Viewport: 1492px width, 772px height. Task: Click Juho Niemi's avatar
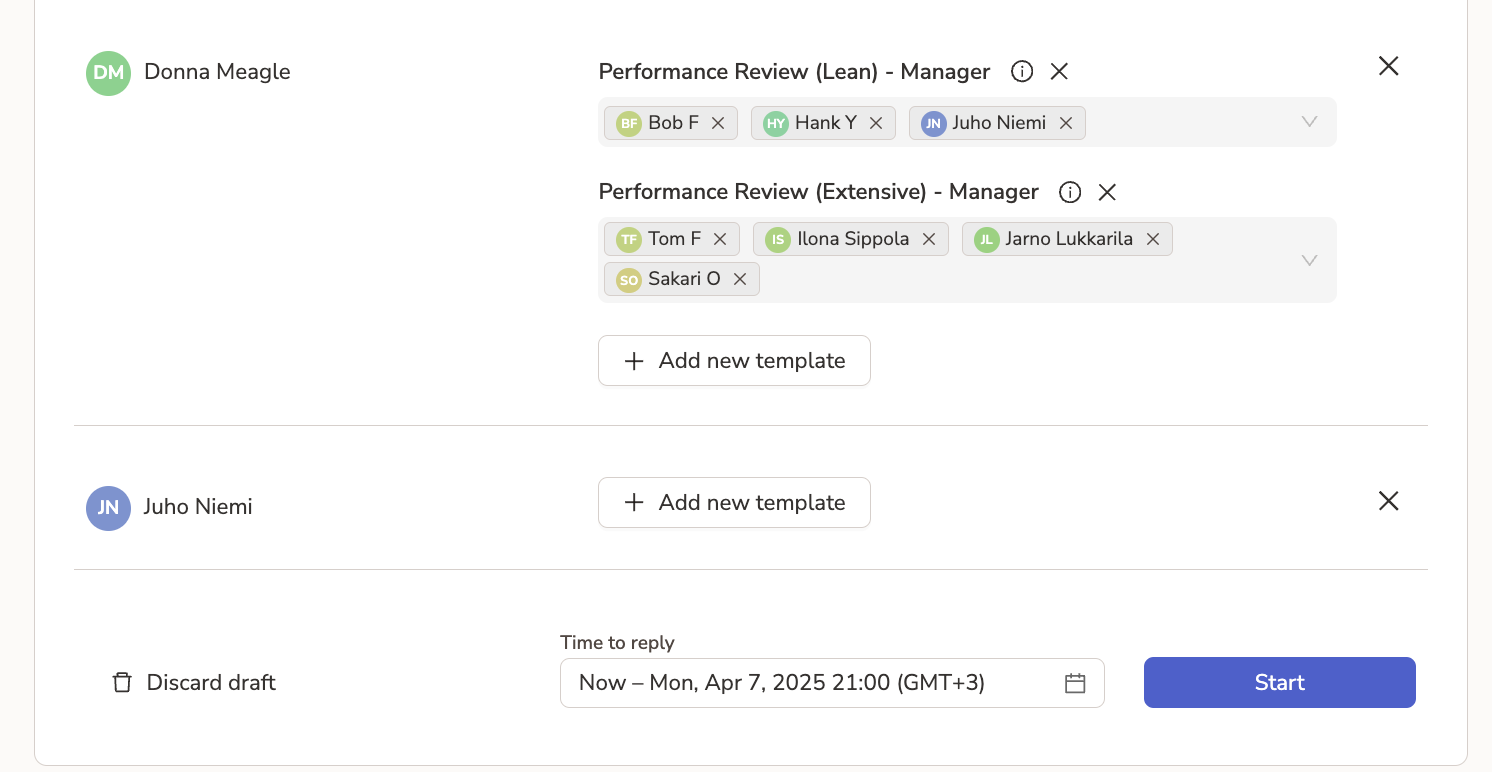point(108,508)
